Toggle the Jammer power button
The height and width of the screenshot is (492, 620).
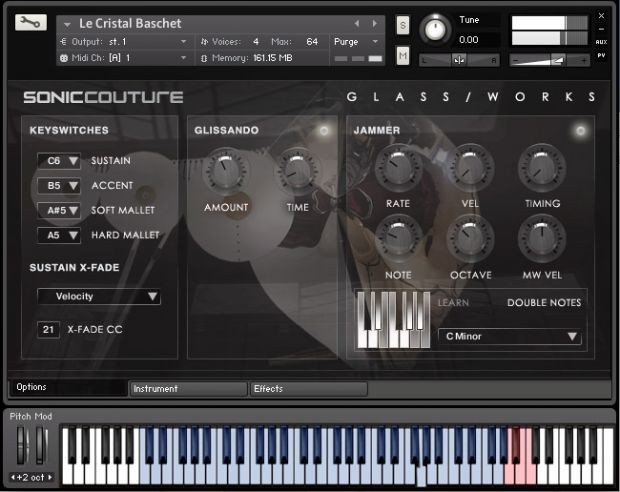pos(580,131)
